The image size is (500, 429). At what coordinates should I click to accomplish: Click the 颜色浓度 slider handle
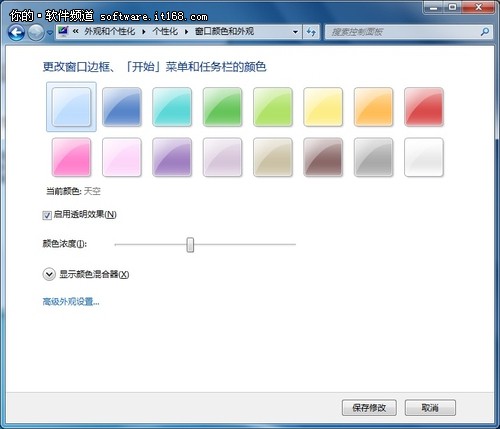pos(190,245)
